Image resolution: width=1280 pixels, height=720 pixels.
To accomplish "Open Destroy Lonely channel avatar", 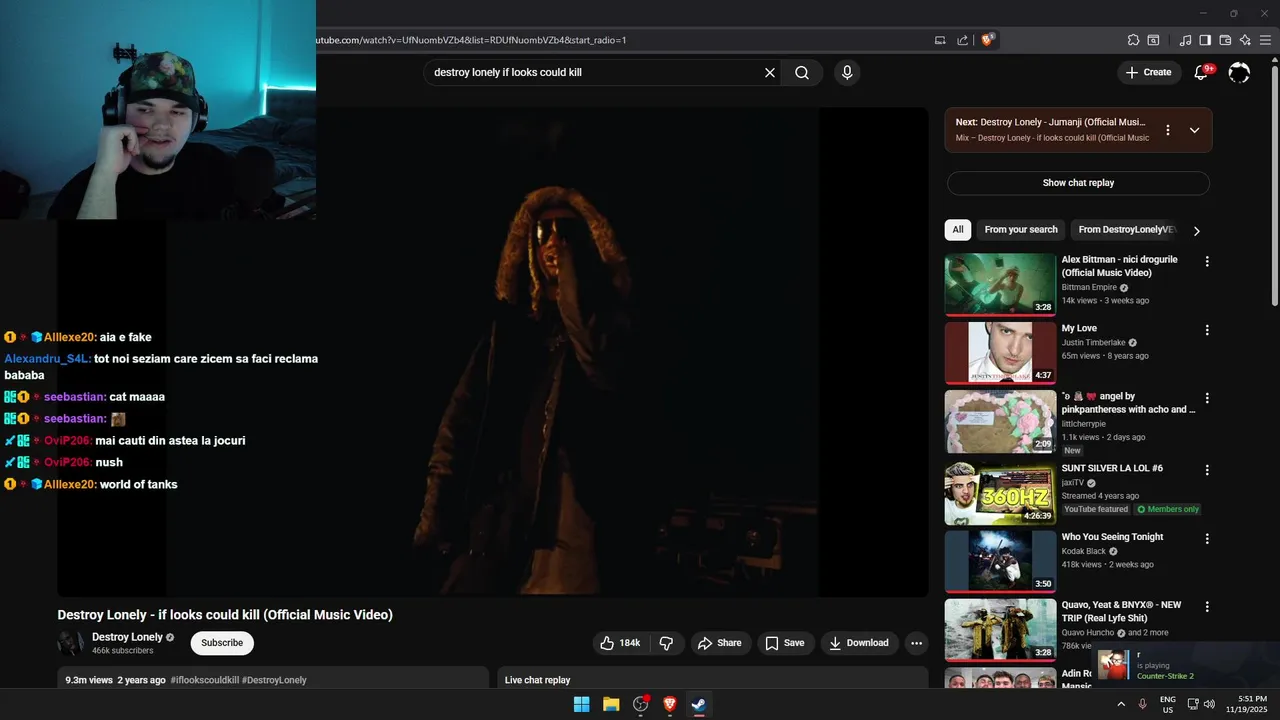I will pyautogui.click(x=71, y=643).
